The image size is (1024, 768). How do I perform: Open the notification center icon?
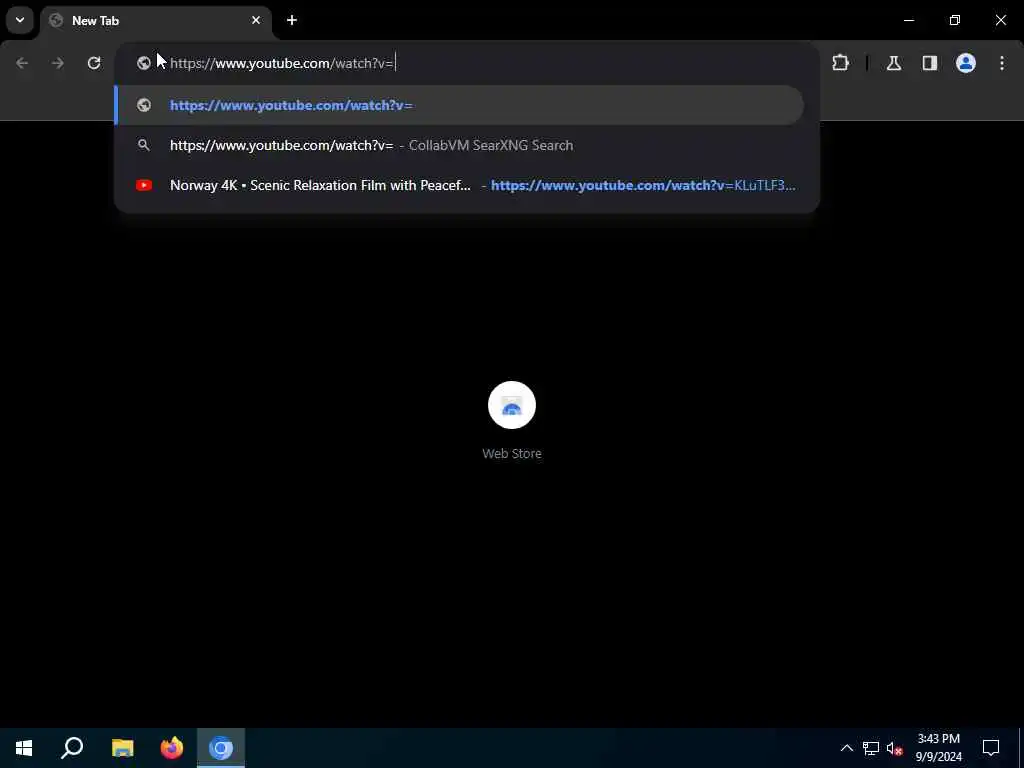point(991,748)
